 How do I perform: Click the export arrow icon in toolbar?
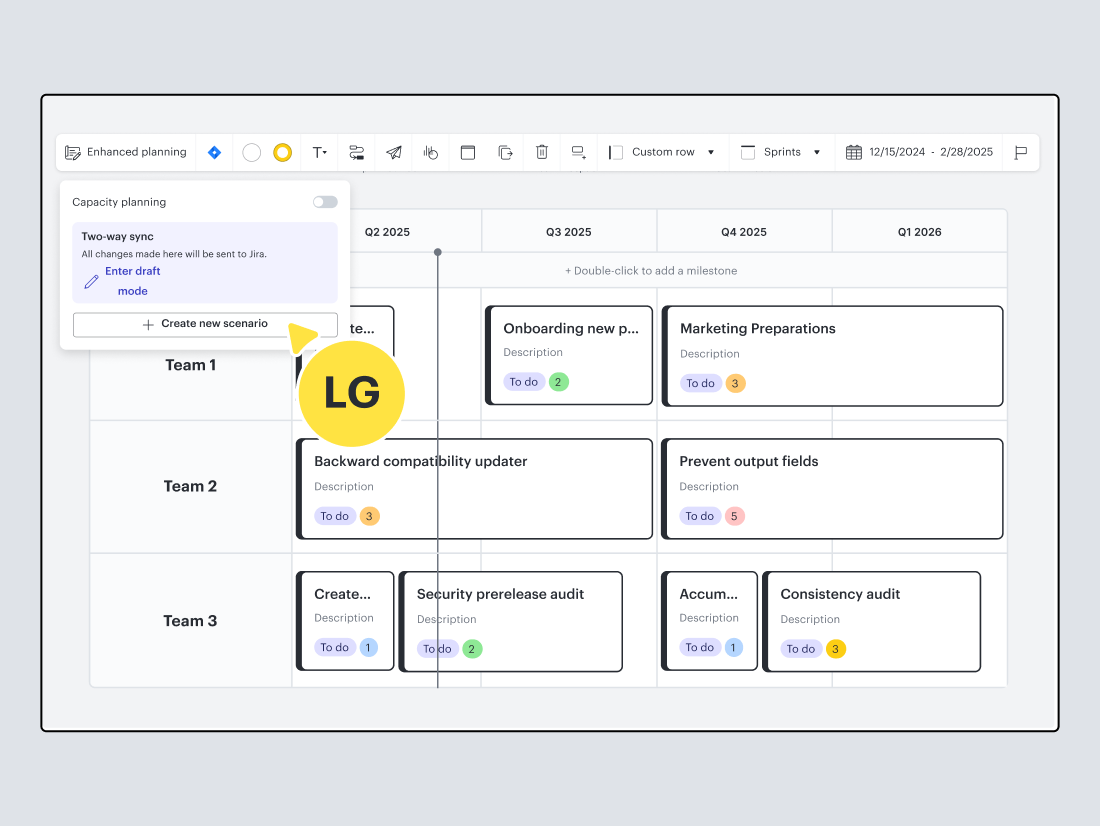point(505,152)
